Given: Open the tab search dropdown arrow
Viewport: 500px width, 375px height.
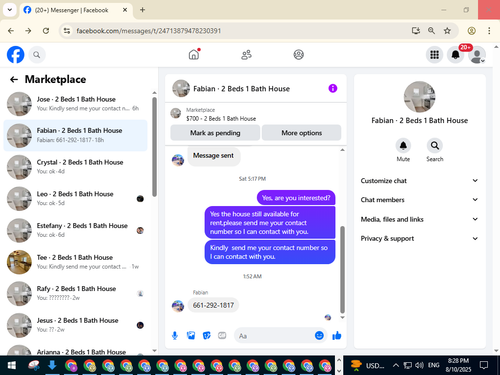Looking at the screenshot, I should [10, 10].
